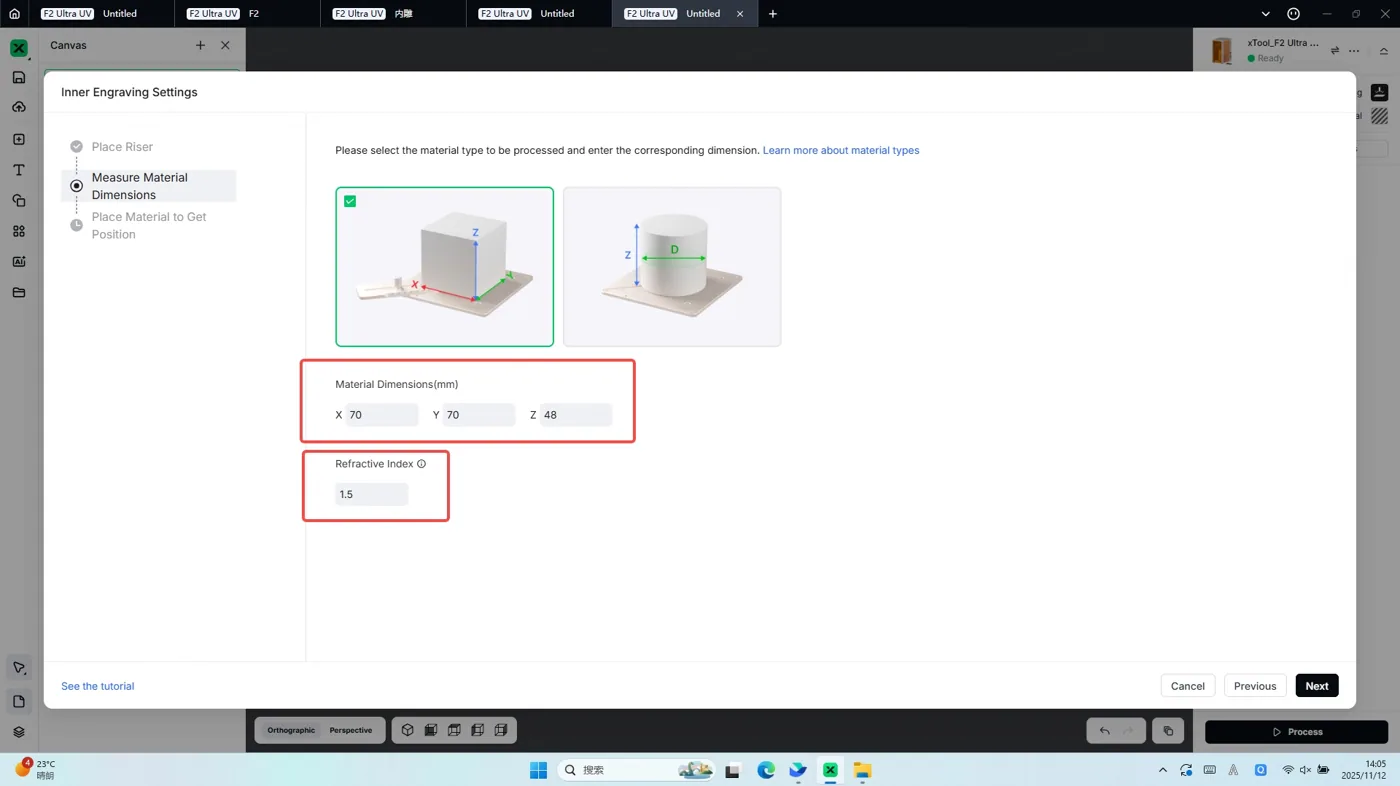
Task: Open the Layers panel icon
Action: 18,732
